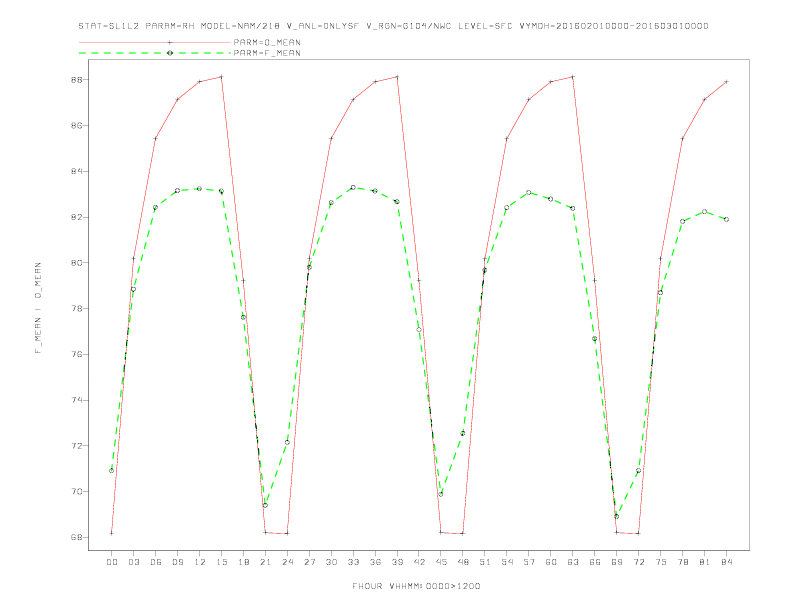Screen dimensions: 792x612
Task: Click the x-axis tick label 00
Action: click(x=112, y=562)
